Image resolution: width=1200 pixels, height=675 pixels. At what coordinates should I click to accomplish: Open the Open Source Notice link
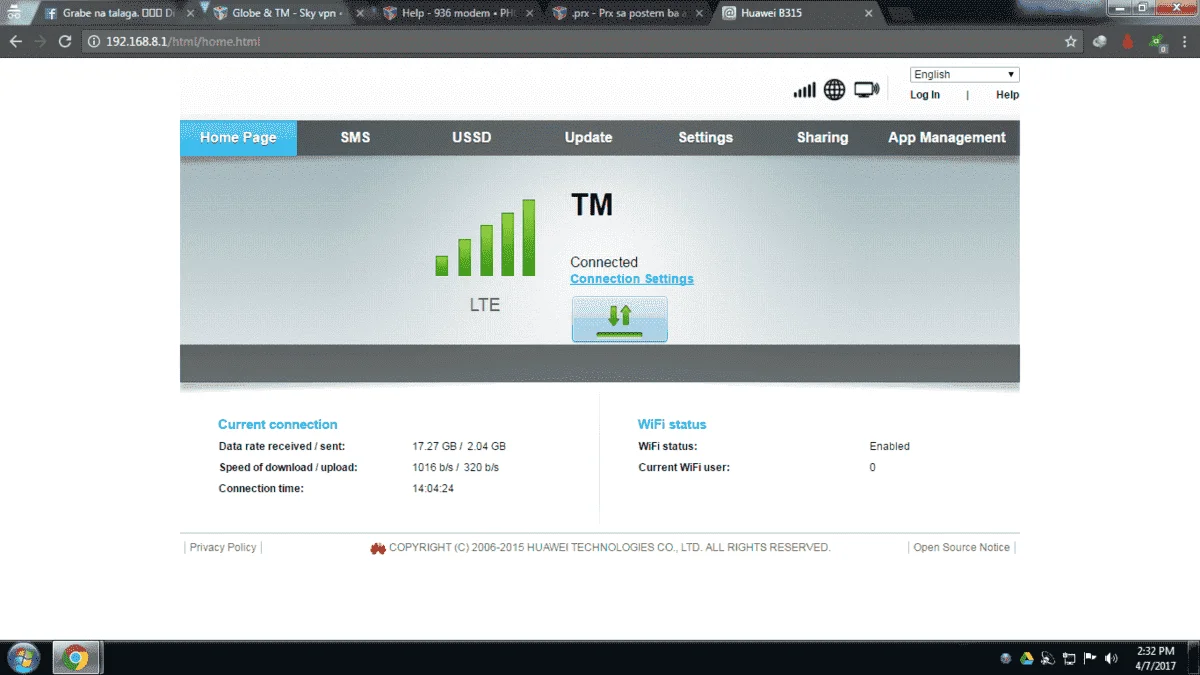click(x=961, y=547)
